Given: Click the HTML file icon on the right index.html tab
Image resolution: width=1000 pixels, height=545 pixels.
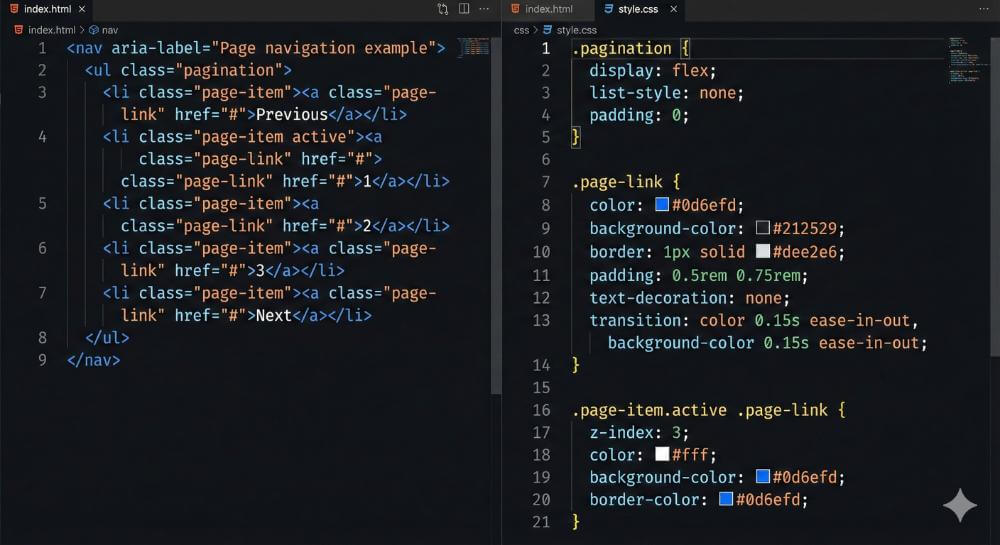Looking at the screenshot, I should click(515, 9).
